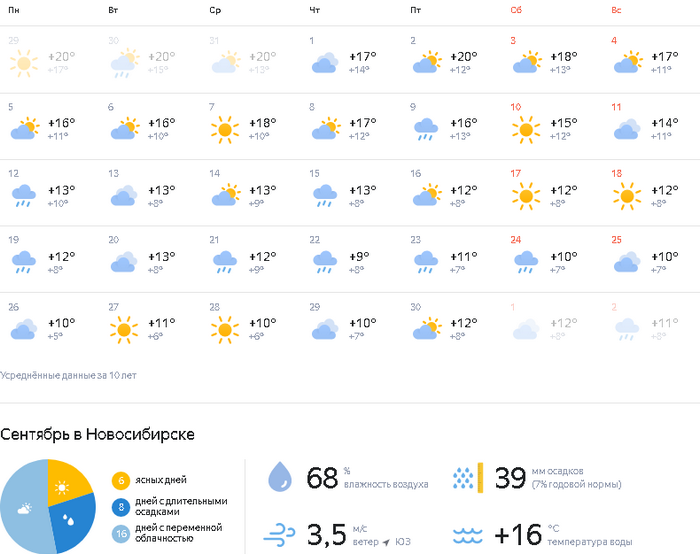Image resolution: width=700 pixels, height=554 pixels.
Task: Select the sun icon on Saturday the 10th
Action: [526, 129]
